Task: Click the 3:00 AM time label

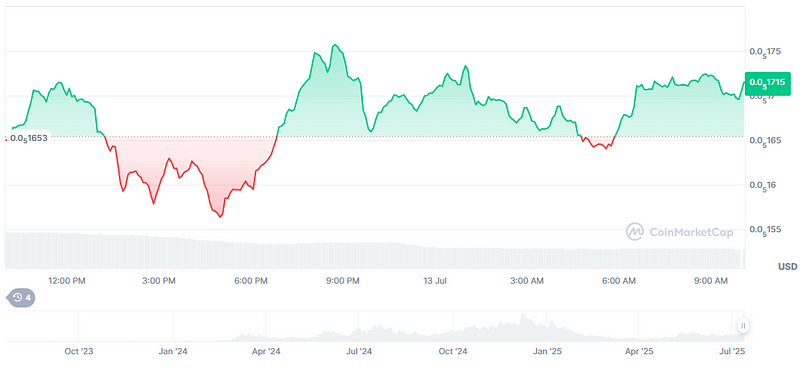Action: 527,281
